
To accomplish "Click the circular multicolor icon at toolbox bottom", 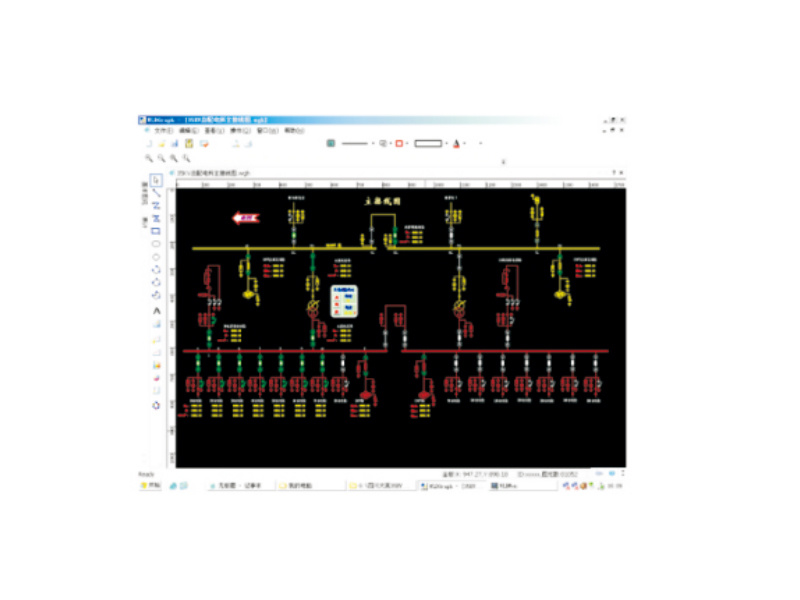I will click(x=156, y=405).
